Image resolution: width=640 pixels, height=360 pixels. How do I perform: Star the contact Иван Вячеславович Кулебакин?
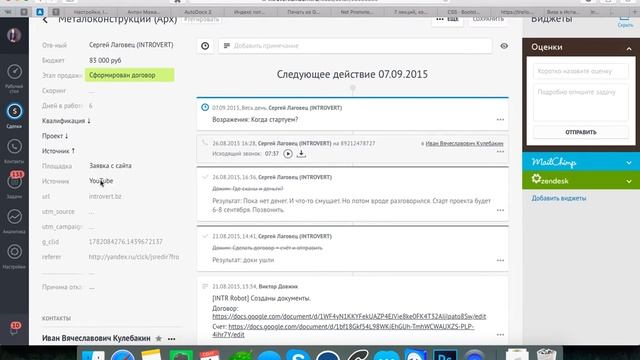159,338
